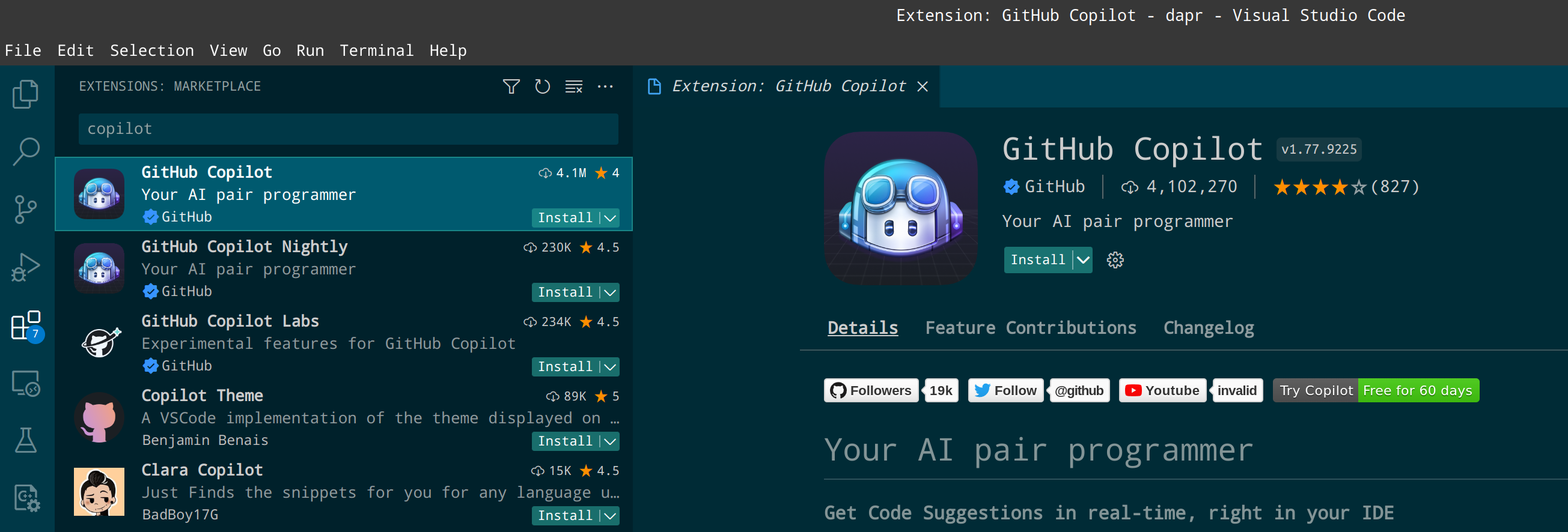
Task: Expand Install dropdown for GitHub Copilot Labs
Action: [x=610, y=367]
